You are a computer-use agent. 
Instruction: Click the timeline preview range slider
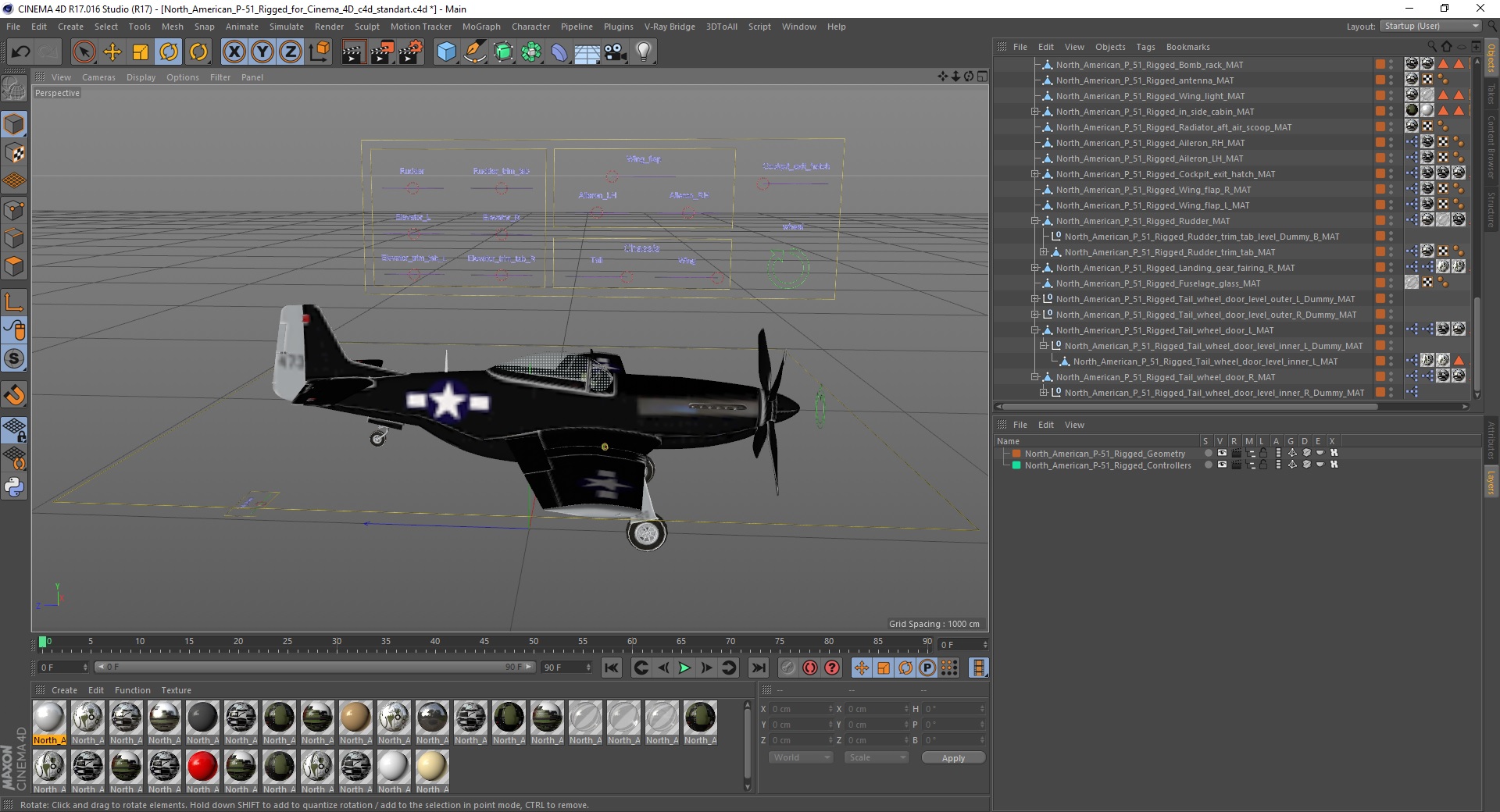click(314, 667)
